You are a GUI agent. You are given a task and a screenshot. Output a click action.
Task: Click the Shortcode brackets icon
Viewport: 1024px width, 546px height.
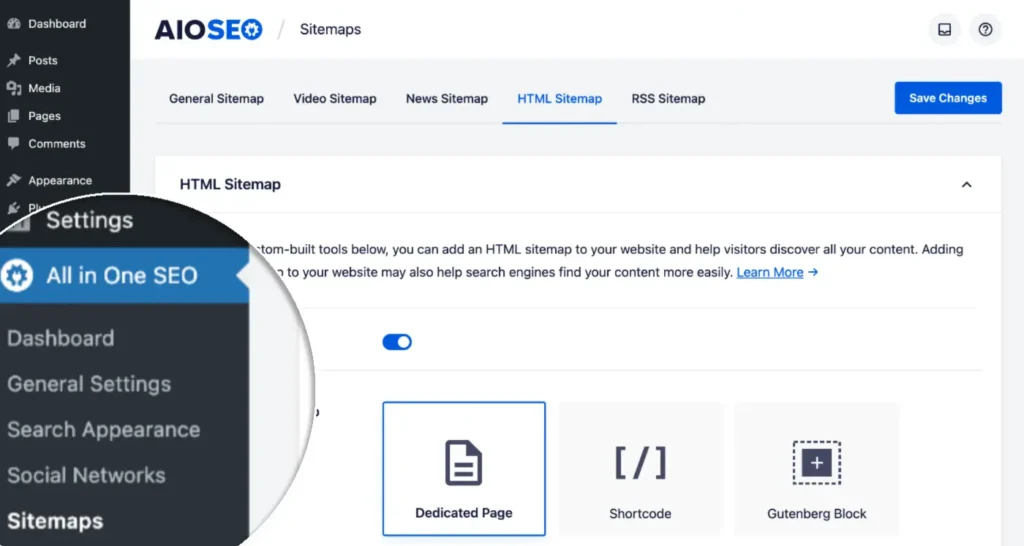[x=640, y=463]
